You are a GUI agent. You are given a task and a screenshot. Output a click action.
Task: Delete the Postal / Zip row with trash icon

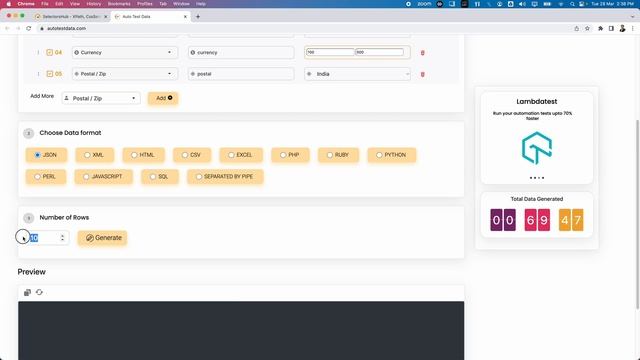422,74
